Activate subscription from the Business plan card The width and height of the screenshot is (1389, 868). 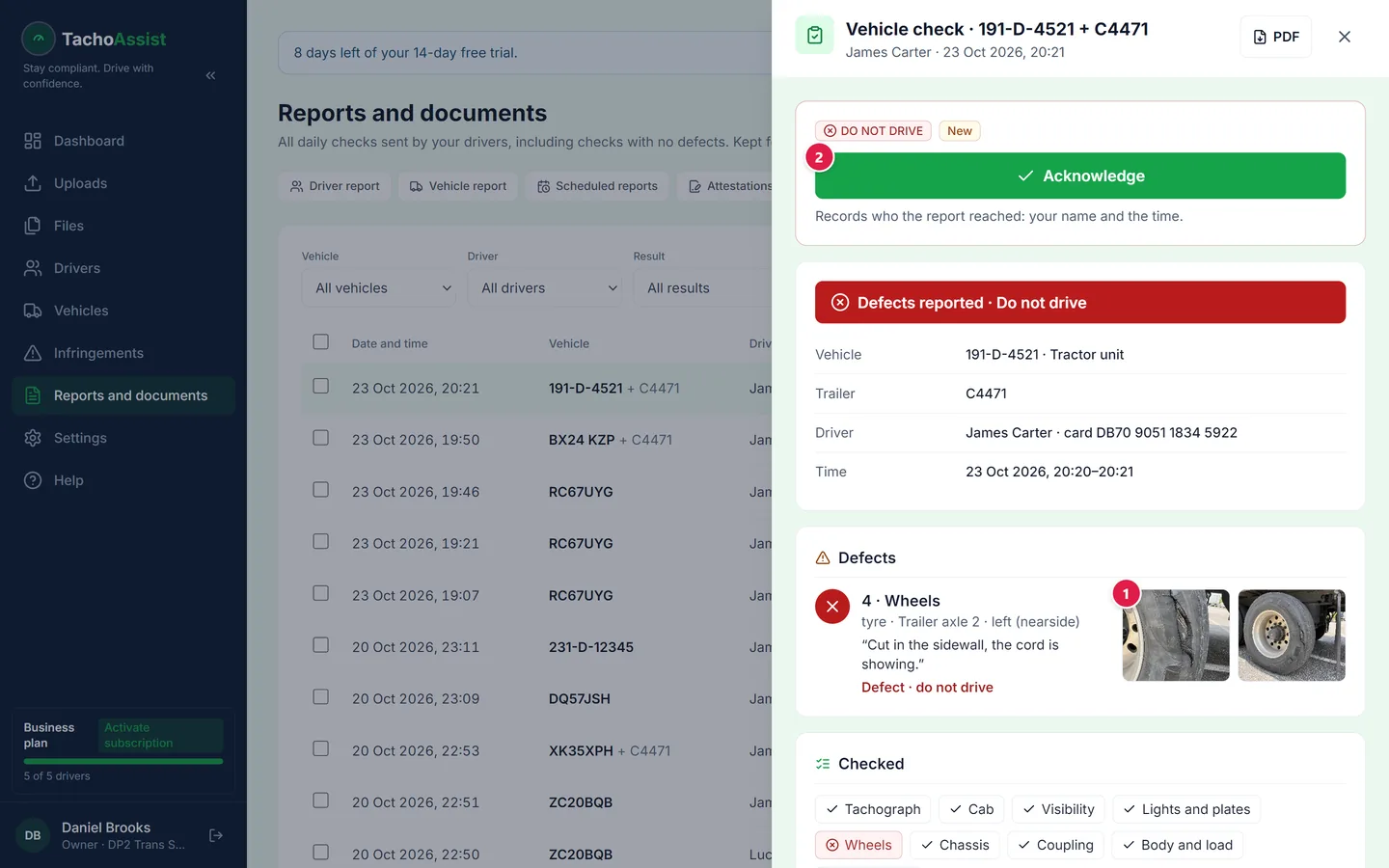(x=160, y=735)
